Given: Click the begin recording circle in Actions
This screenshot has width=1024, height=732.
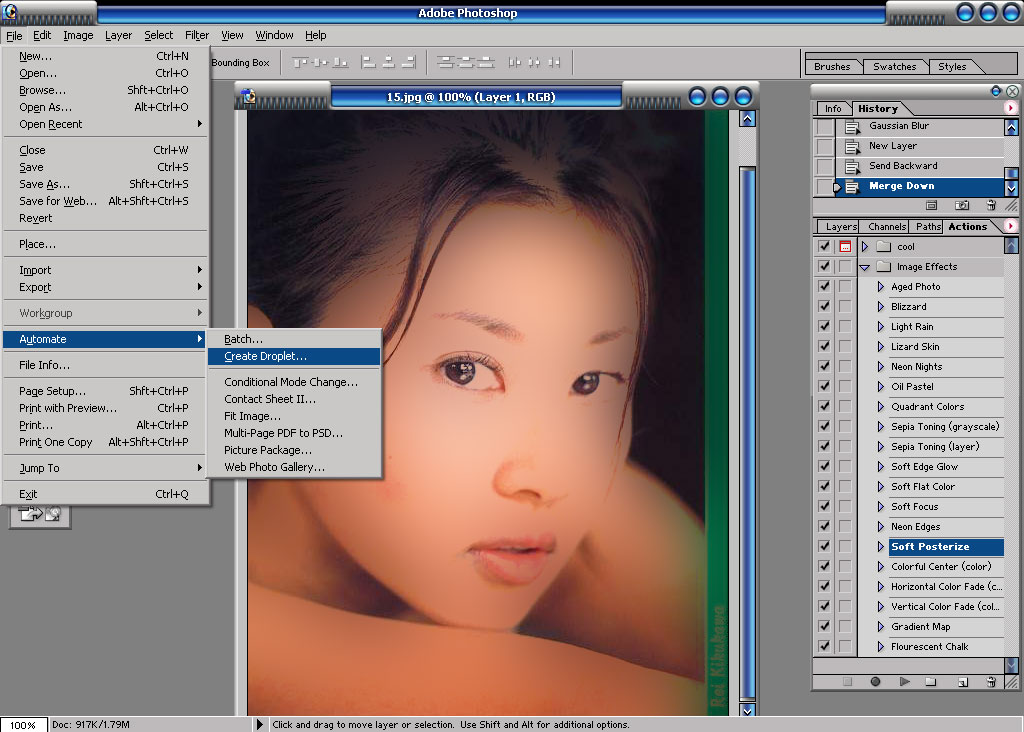Looking at the screenshot, I should pos(875,682).
